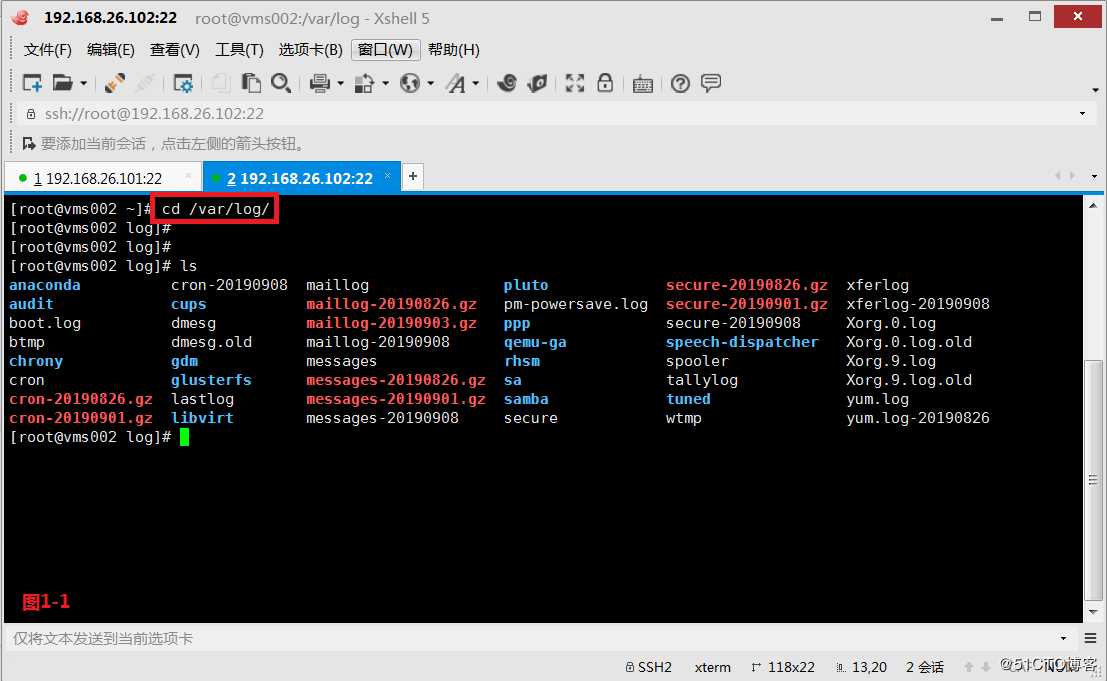Expand the Open folder dropdown arrow
This screenshot has width=1107, height=681.
pos(83,83)
